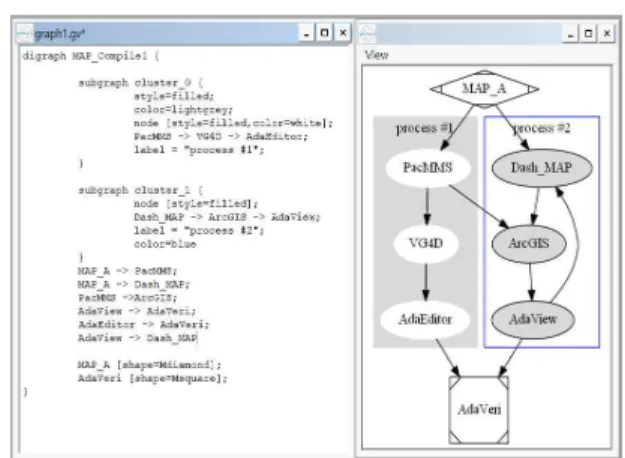Select the PacMMS node in graph

(x=428, y=167)
